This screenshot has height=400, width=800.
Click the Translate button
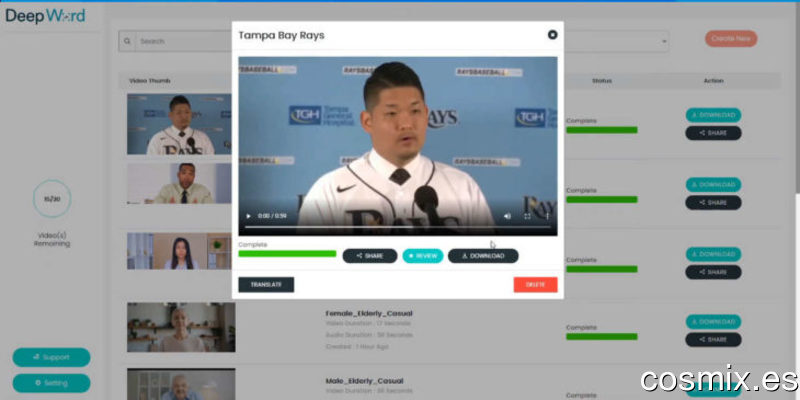click(x=266, y=285)
